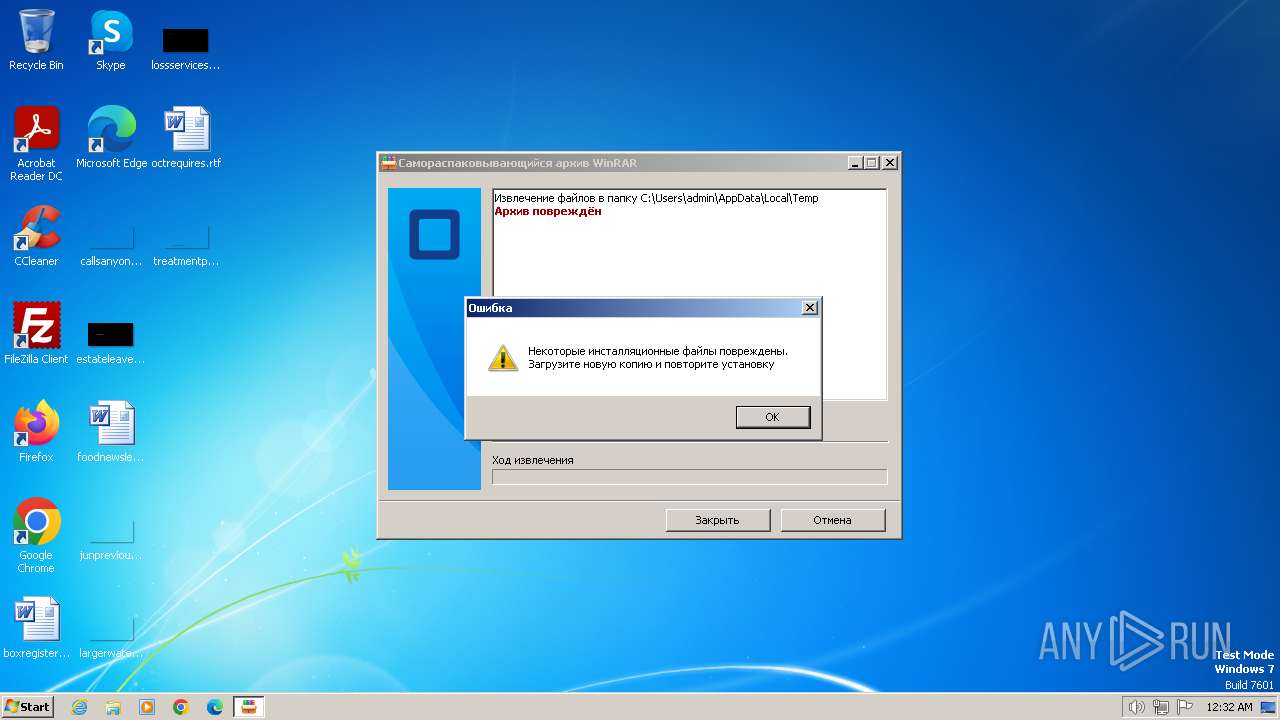Launch the Skype desktop shortcut

[111, 40]
